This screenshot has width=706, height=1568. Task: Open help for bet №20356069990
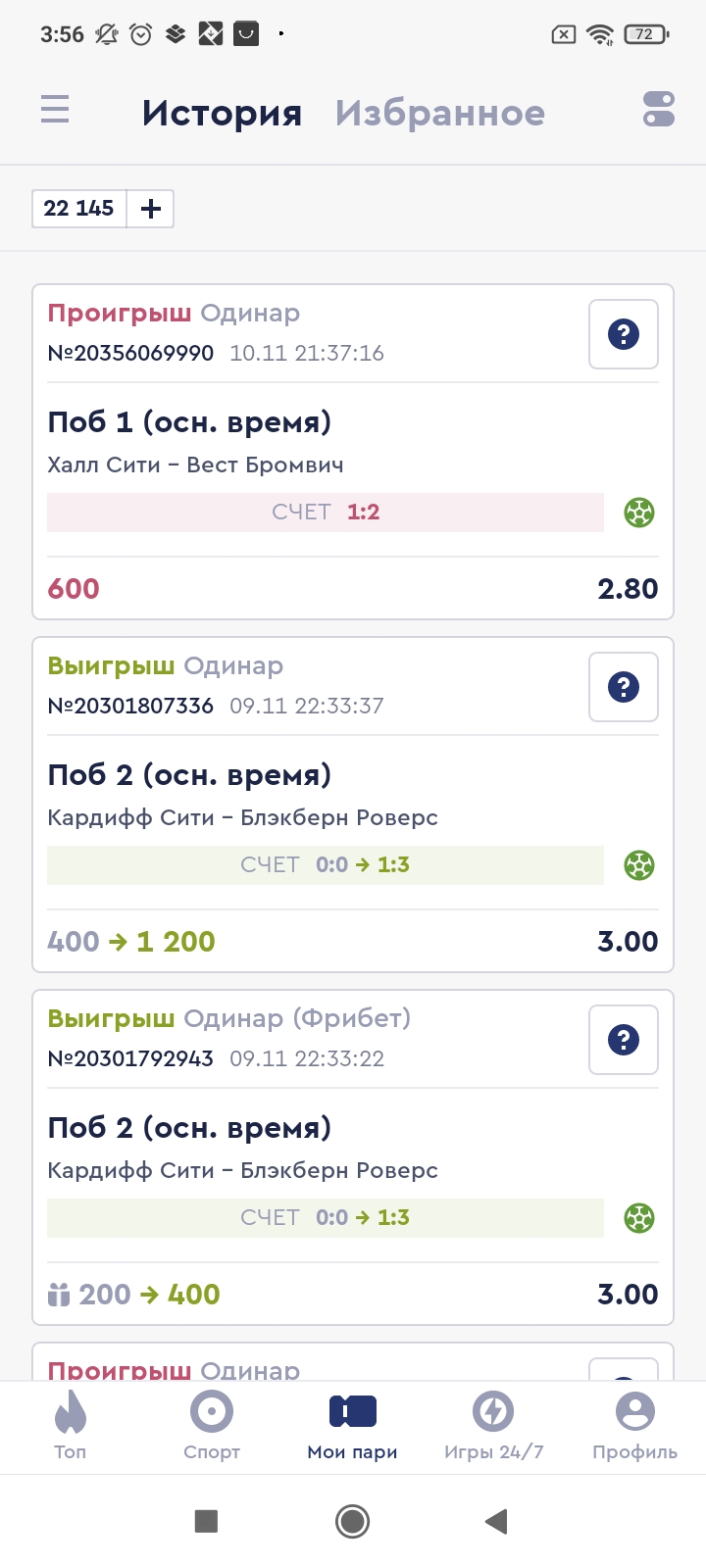(x=624, y=334)
